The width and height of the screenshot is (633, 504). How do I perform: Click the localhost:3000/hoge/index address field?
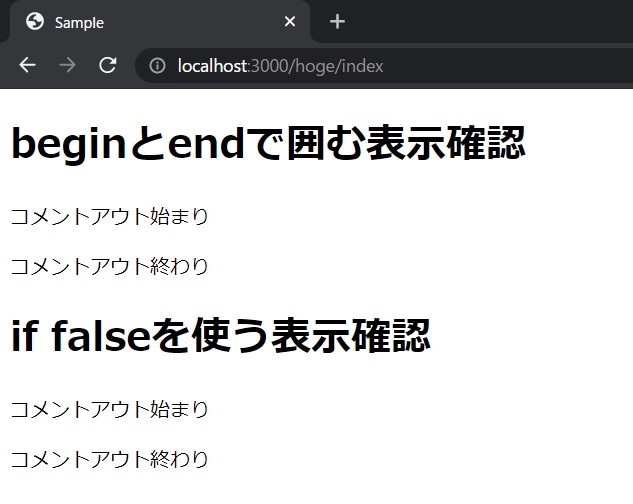tap(384, 65)
